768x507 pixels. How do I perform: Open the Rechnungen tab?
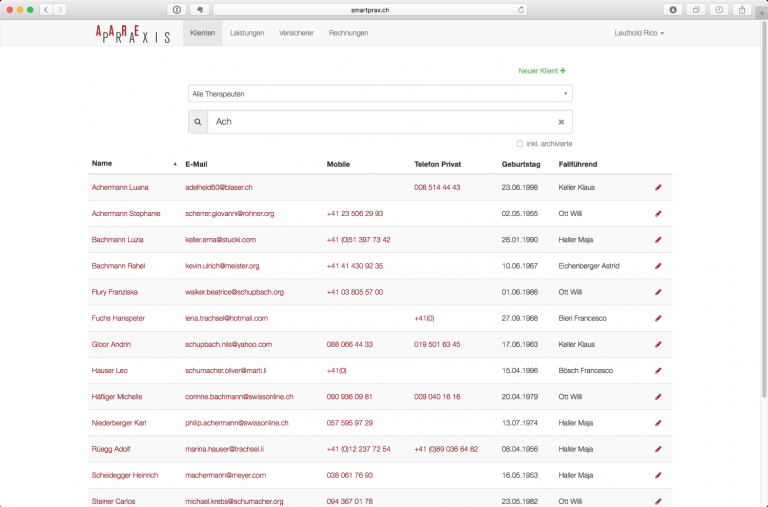(348, 33)
